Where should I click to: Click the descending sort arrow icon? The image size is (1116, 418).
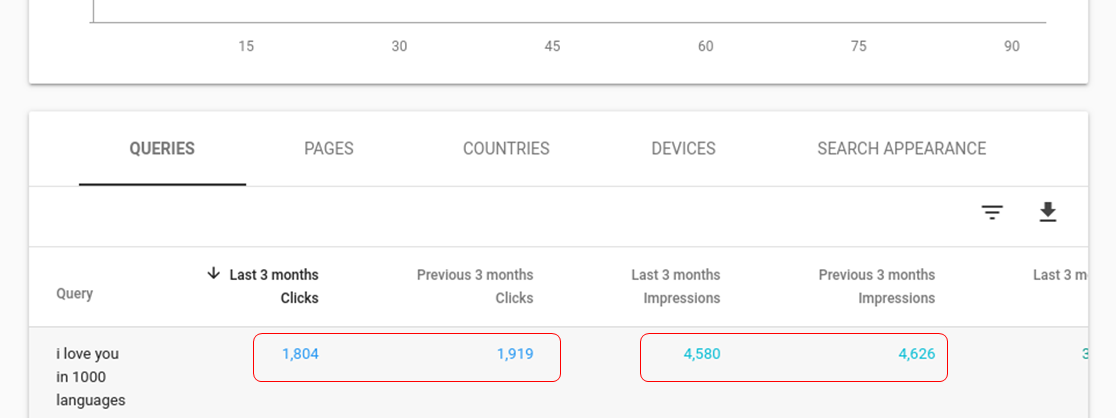(213, 274)
